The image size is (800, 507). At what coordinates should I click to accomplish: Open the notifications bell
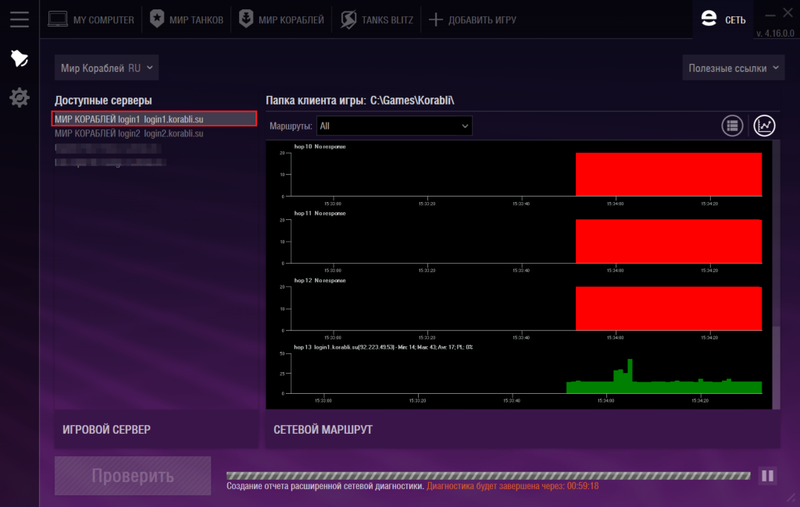point(19,59)
